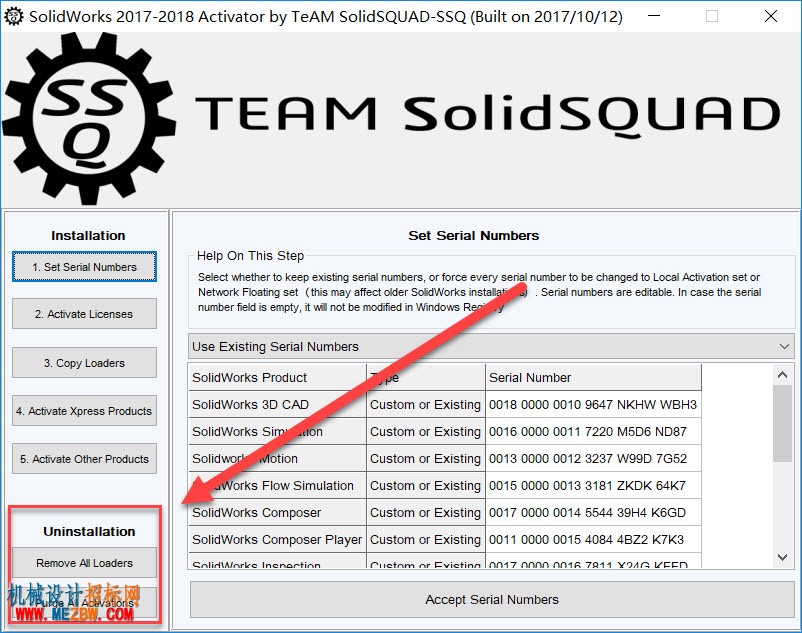Viewport: 802px width, 633px height.
Task: Choose step 4. Activate Xpress Products
Action: tap(84, 411)
